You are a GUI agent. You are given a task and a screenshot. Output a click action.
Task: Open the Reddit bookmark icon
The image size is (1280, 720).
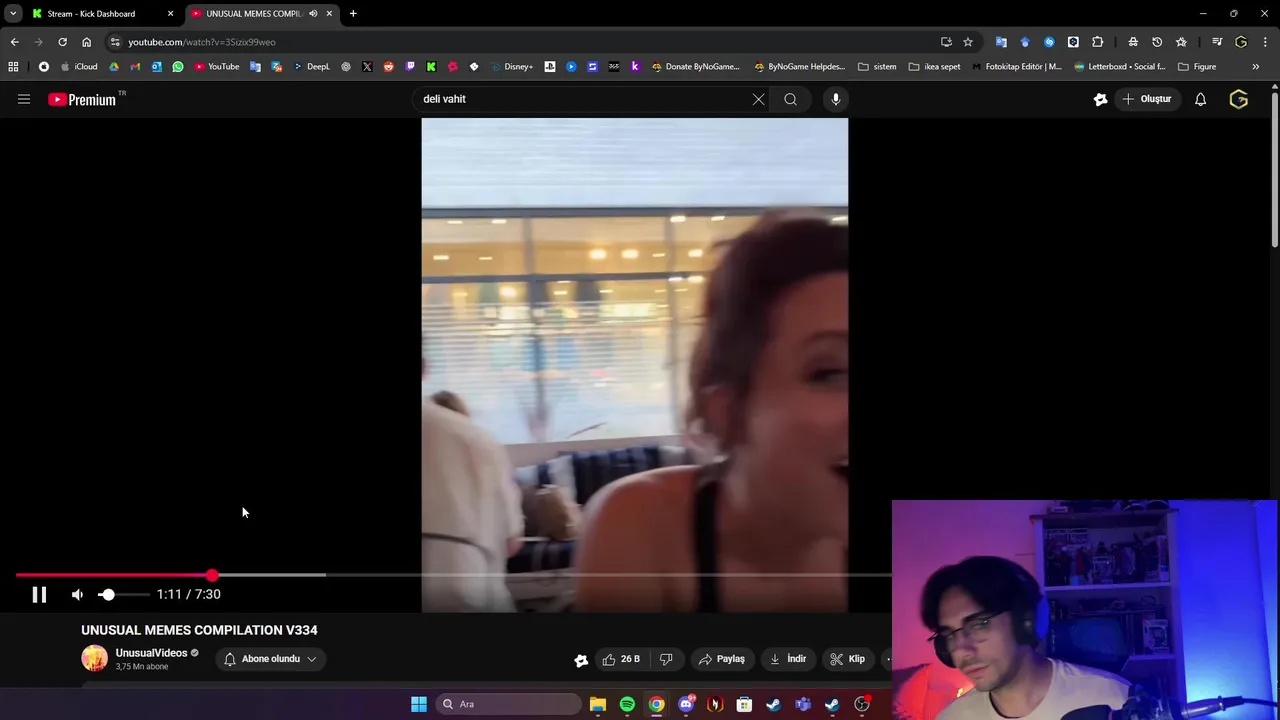pos(388,67)
